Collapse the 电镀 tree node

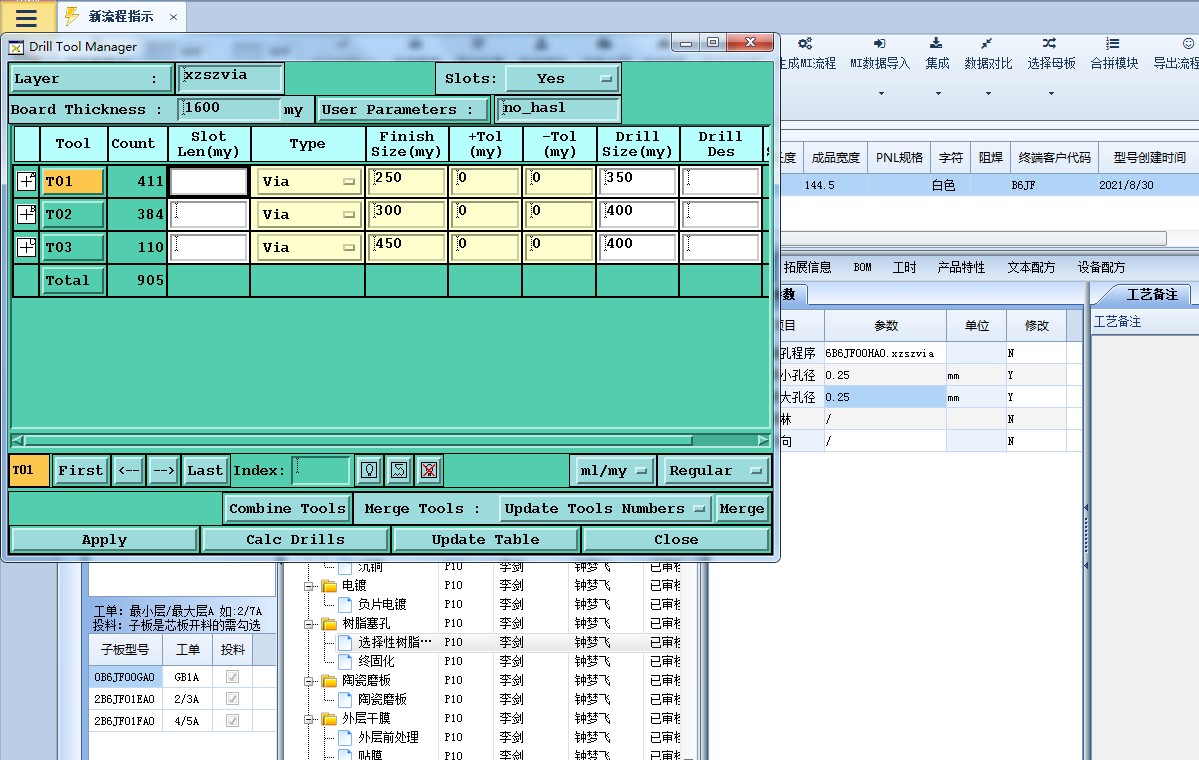tap(309, 586)
